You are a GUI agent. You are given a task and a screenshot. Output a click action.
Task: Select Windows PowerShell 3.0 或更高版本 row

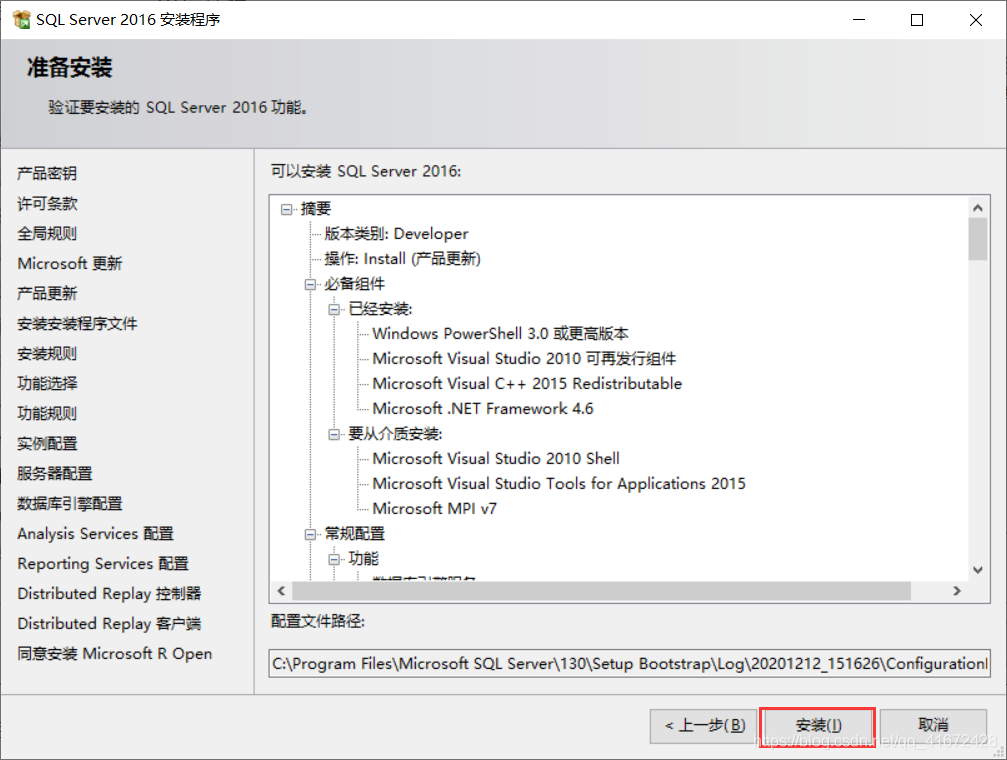[500, 334]
